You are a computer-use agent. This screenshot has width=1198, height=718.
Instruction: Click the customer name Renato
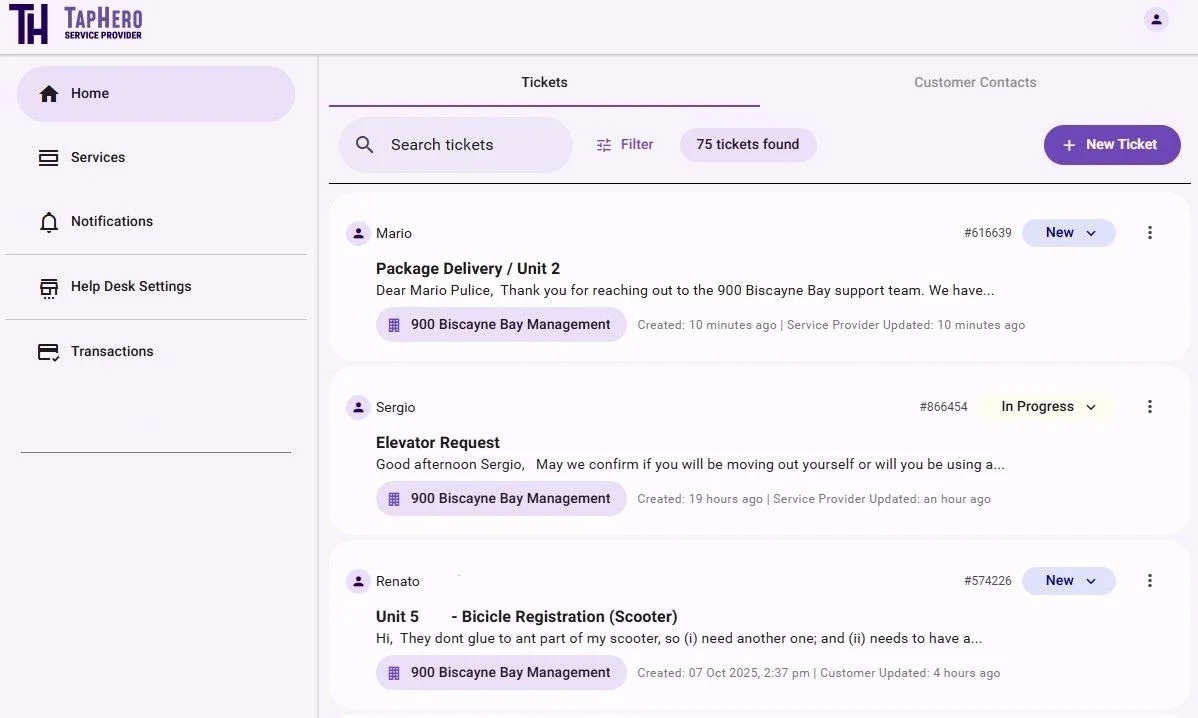click(397, 582)
